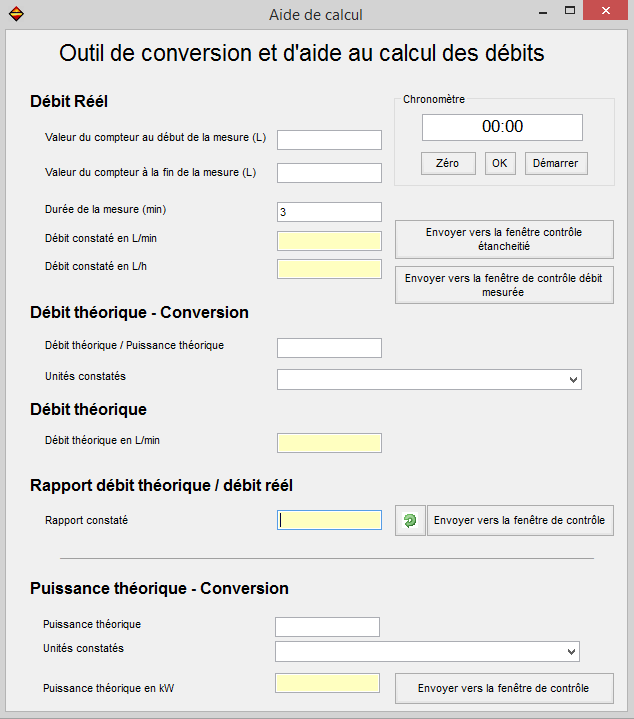Viewport: 634px width, 719px height.
Task: Click the green refresh icon beside Rapport constaté
Action: (410, 520)
